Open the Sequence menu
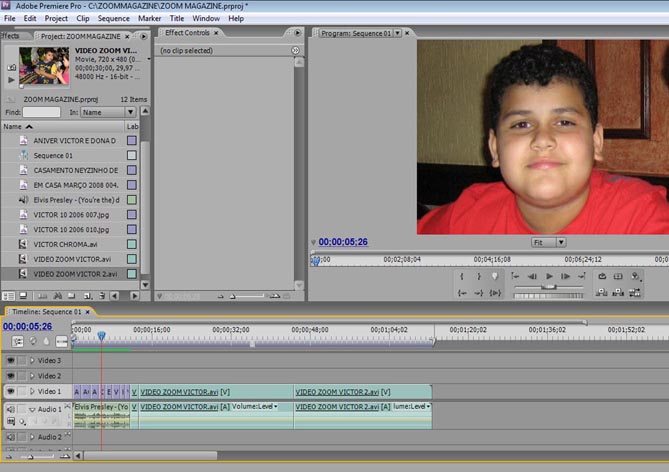Screen dimensions: 669x472 pyautogui.click(x=113, y=18)
